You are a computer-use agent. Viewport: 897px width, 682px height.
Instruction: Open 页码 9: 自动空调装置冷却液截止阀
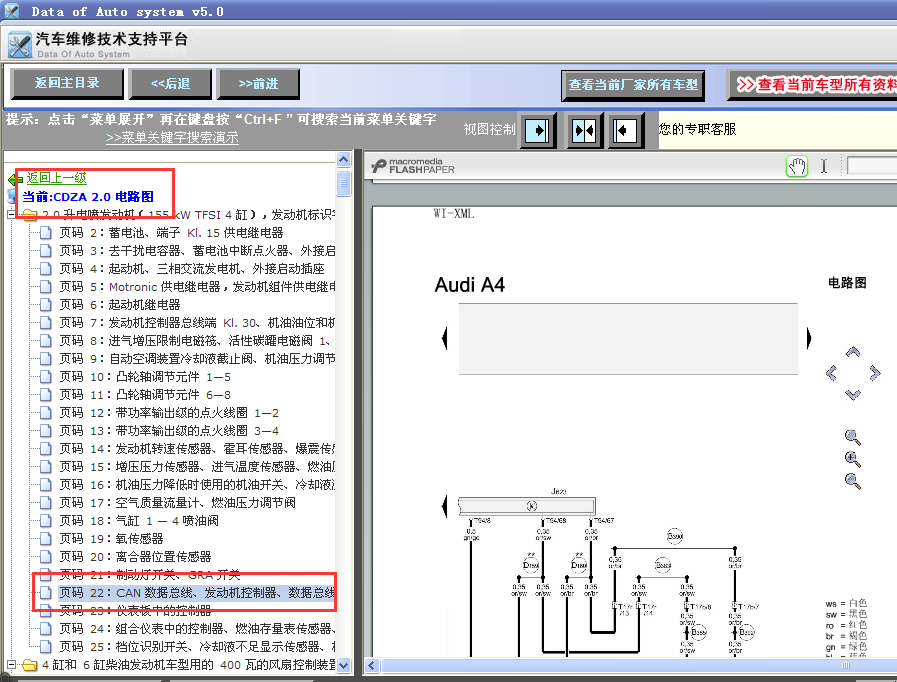[197, 359]
